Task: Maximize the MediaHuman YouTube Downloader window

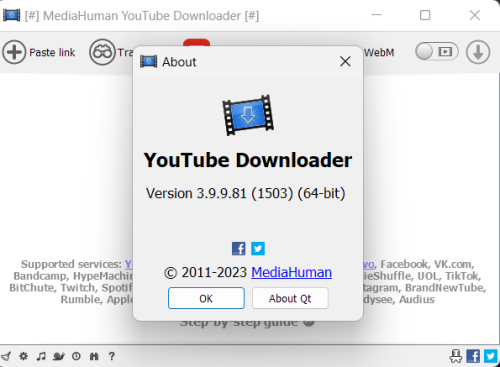Action: pos(425,15)
